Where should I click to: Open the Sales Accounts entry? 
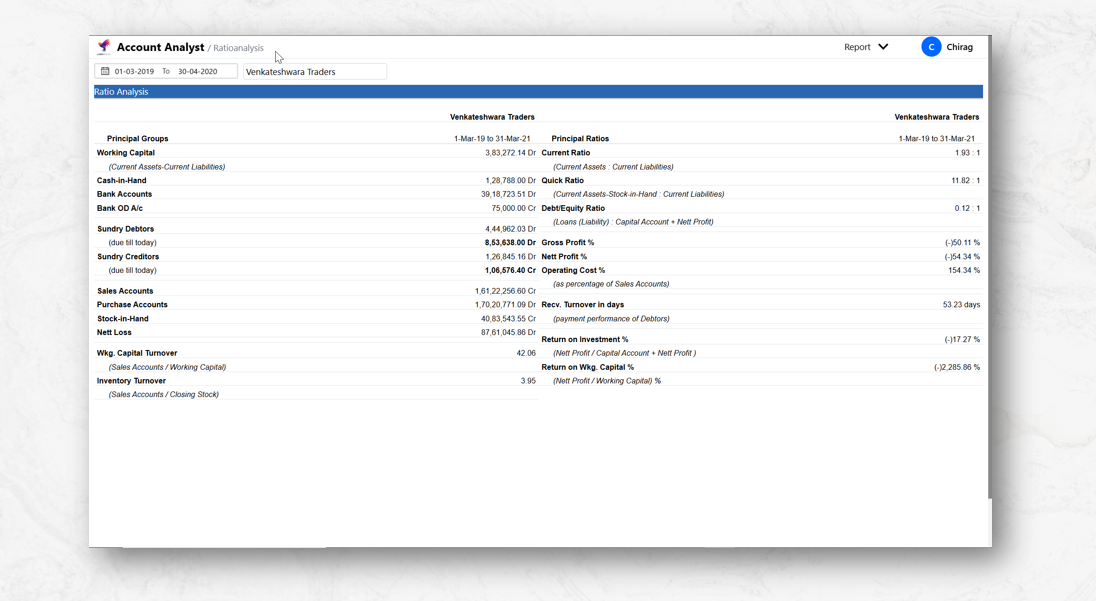tap(125, 291)
